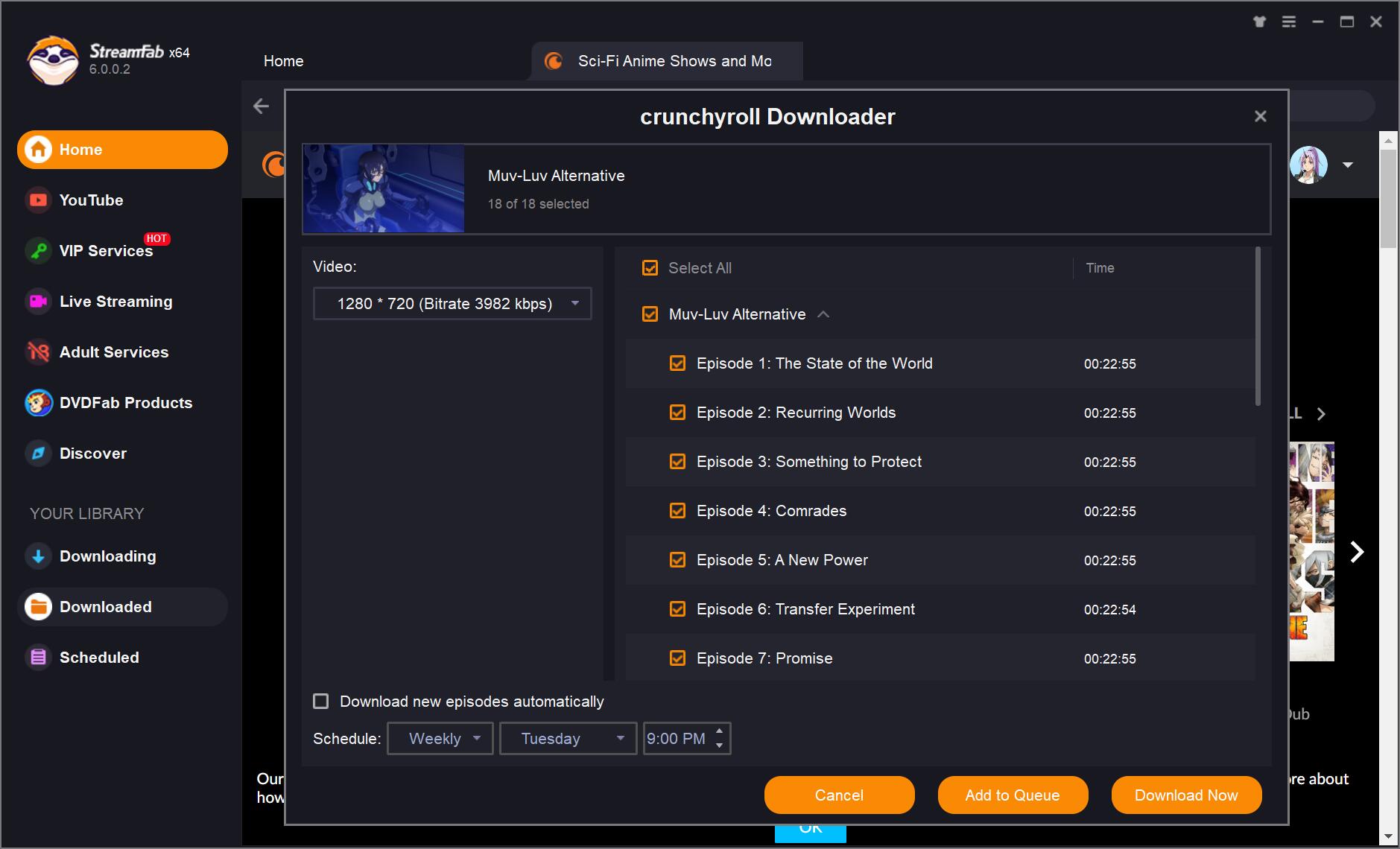Click the Download Now button
This screenshot has width=1400, height=849.
(1186, 795)
